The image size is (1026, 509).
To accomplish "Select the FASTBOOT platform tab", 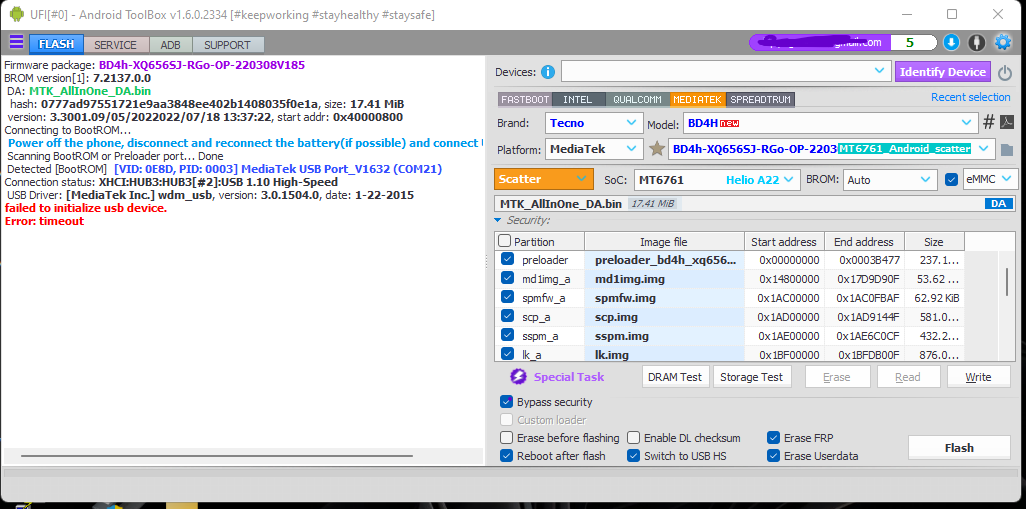I will pyautogui.click(x=525, y=99).
